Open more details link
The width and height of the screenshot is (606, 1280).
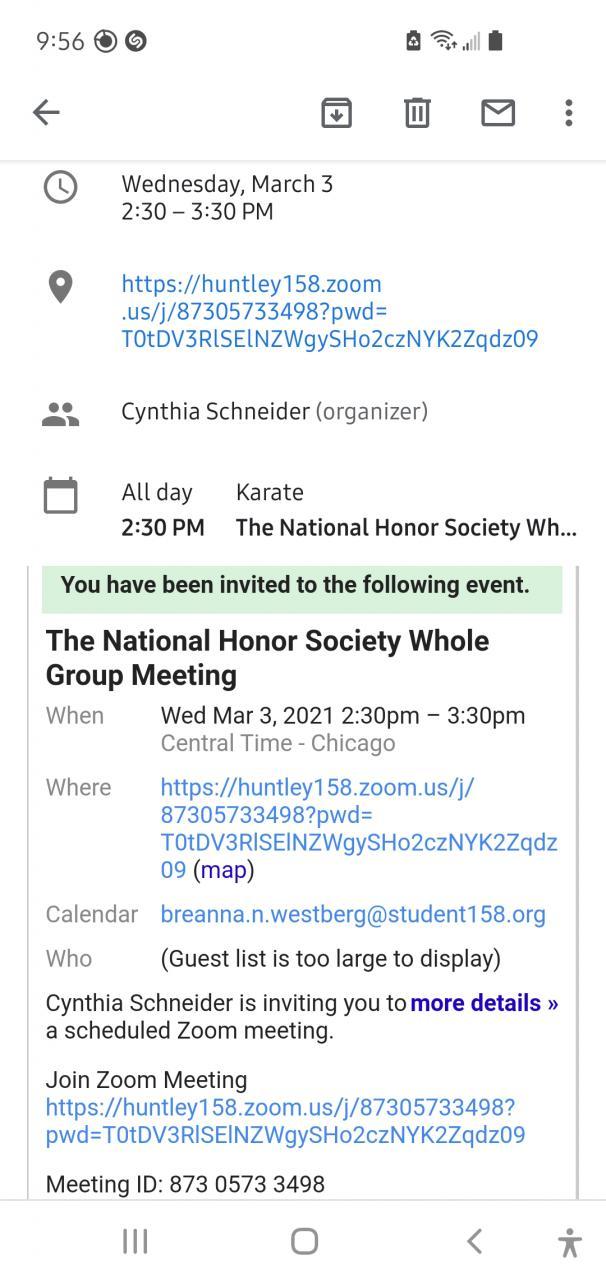click(x=484, y=1003)
